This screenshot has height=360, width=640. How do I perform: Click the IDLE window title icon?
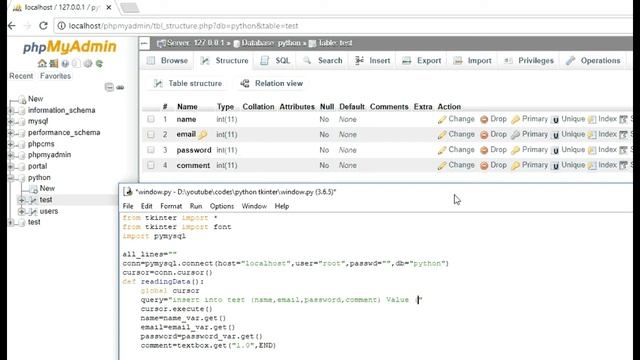coord(128,191)
